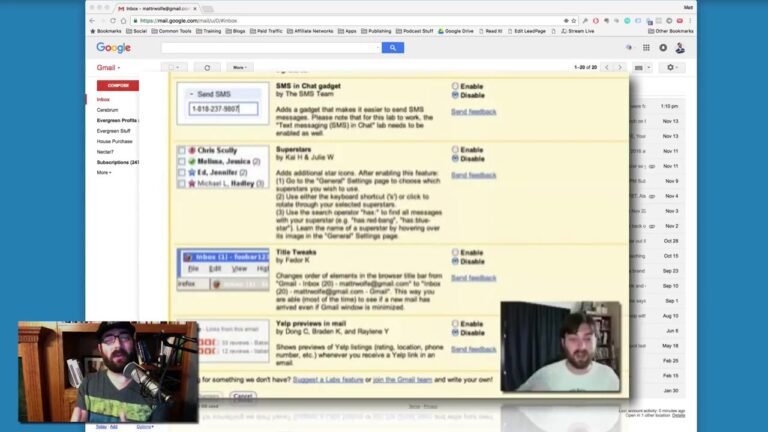Click Send feedback for Title Tweaks
Screen dimensions: 768x432
click(473, 277)
